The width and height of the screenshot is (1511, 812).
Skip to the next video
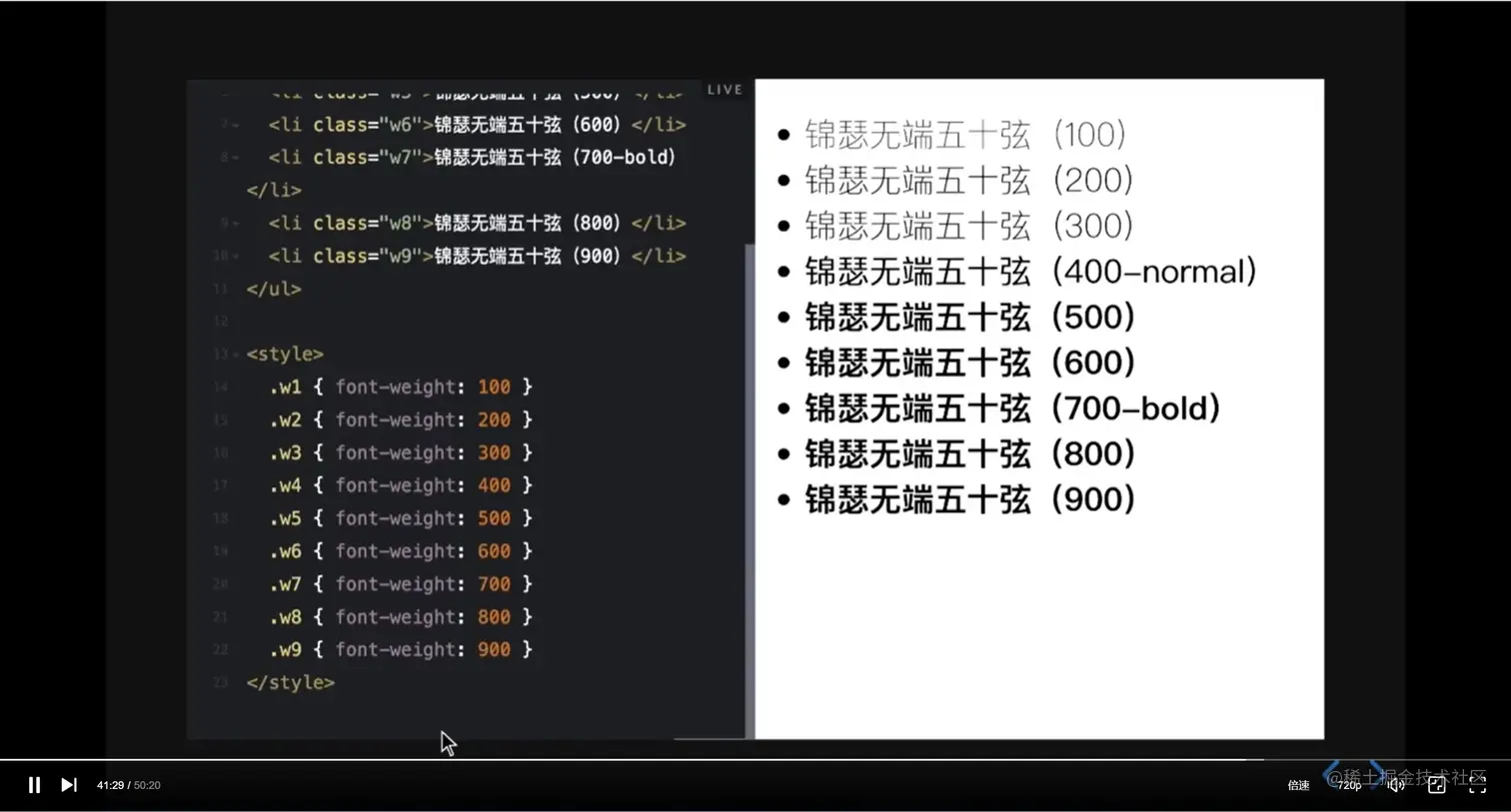(x=69, y=785)
